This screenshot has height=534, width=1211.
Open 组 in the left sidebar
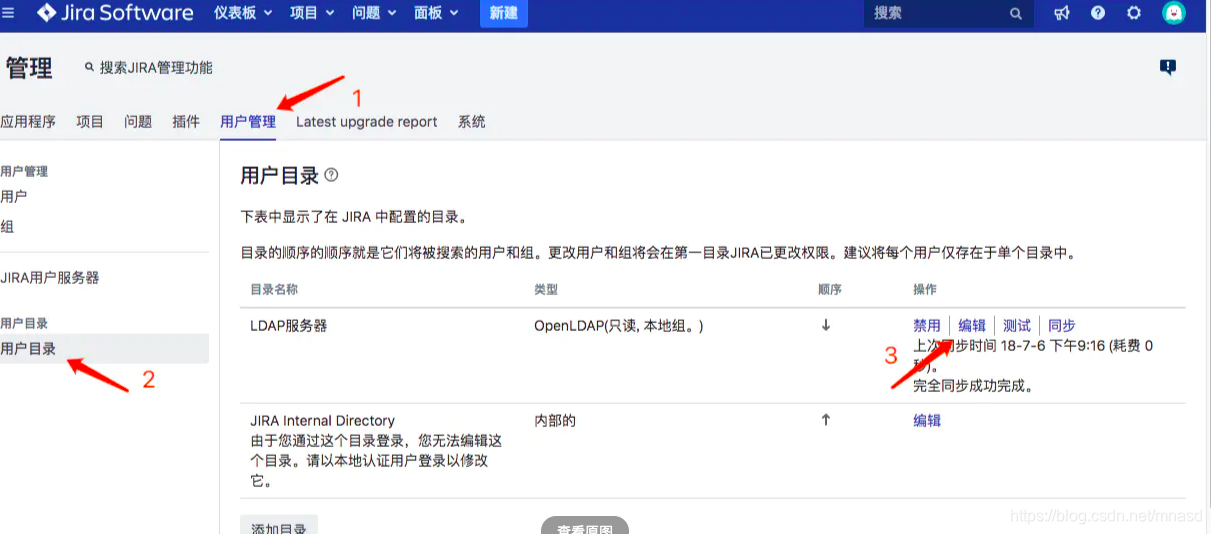[x=7, y=227]
